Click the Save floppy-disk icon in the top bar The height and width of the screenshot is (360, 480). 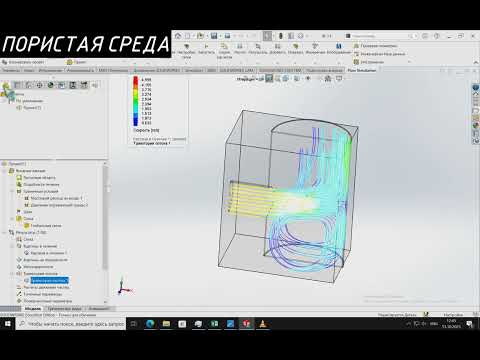tap(214, 36)
